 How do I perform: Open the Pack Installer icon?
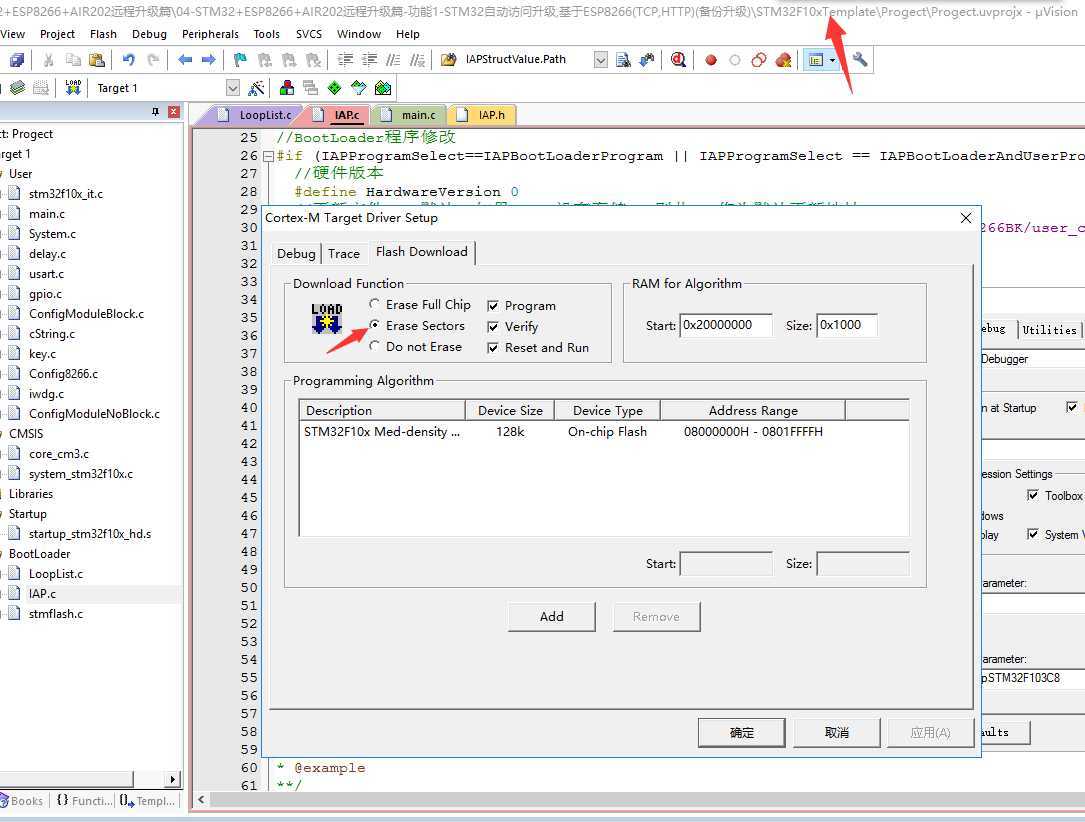coord(383,88)
